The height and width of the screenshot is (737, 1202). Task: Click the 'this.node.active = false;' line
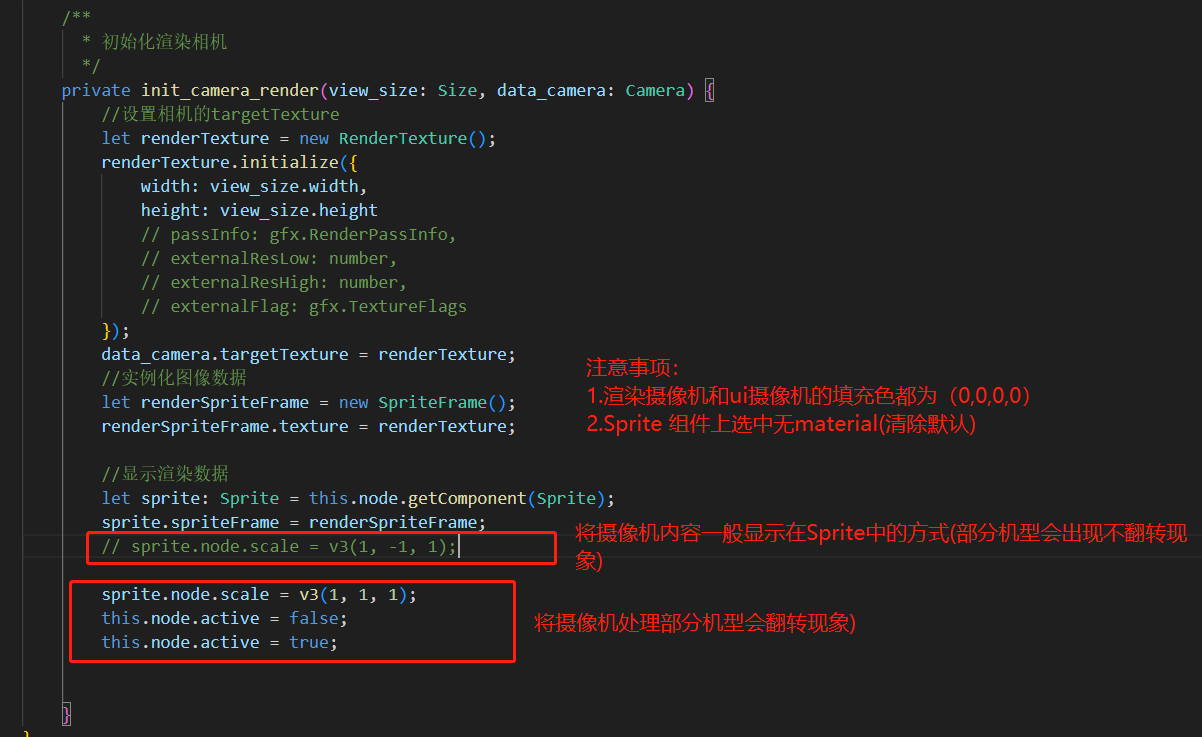(x=225, y=618)
